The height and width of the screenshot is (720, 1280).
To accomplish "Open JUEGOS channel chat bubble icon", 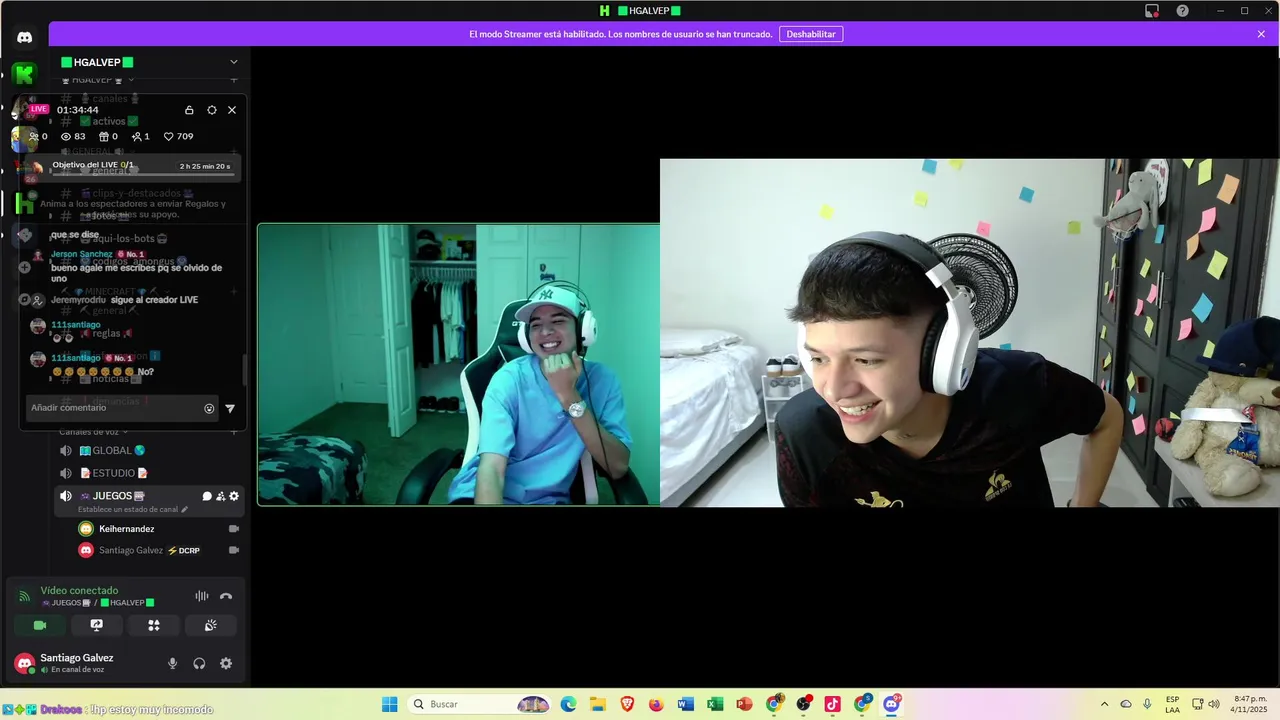I will click(207, 496).
